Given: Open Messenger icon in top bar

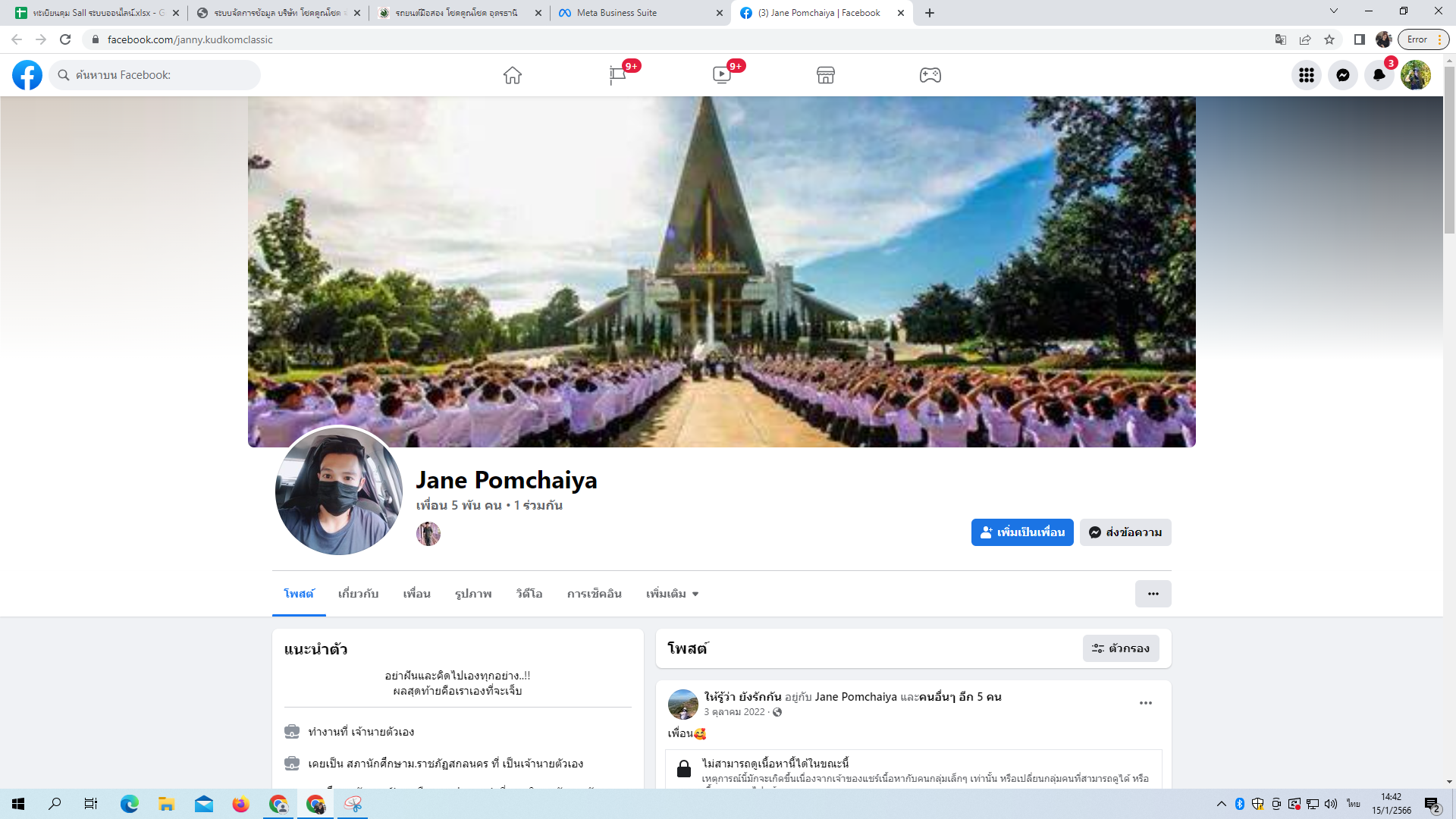Looking at the screenshot, I should (x=1342, y=75).
